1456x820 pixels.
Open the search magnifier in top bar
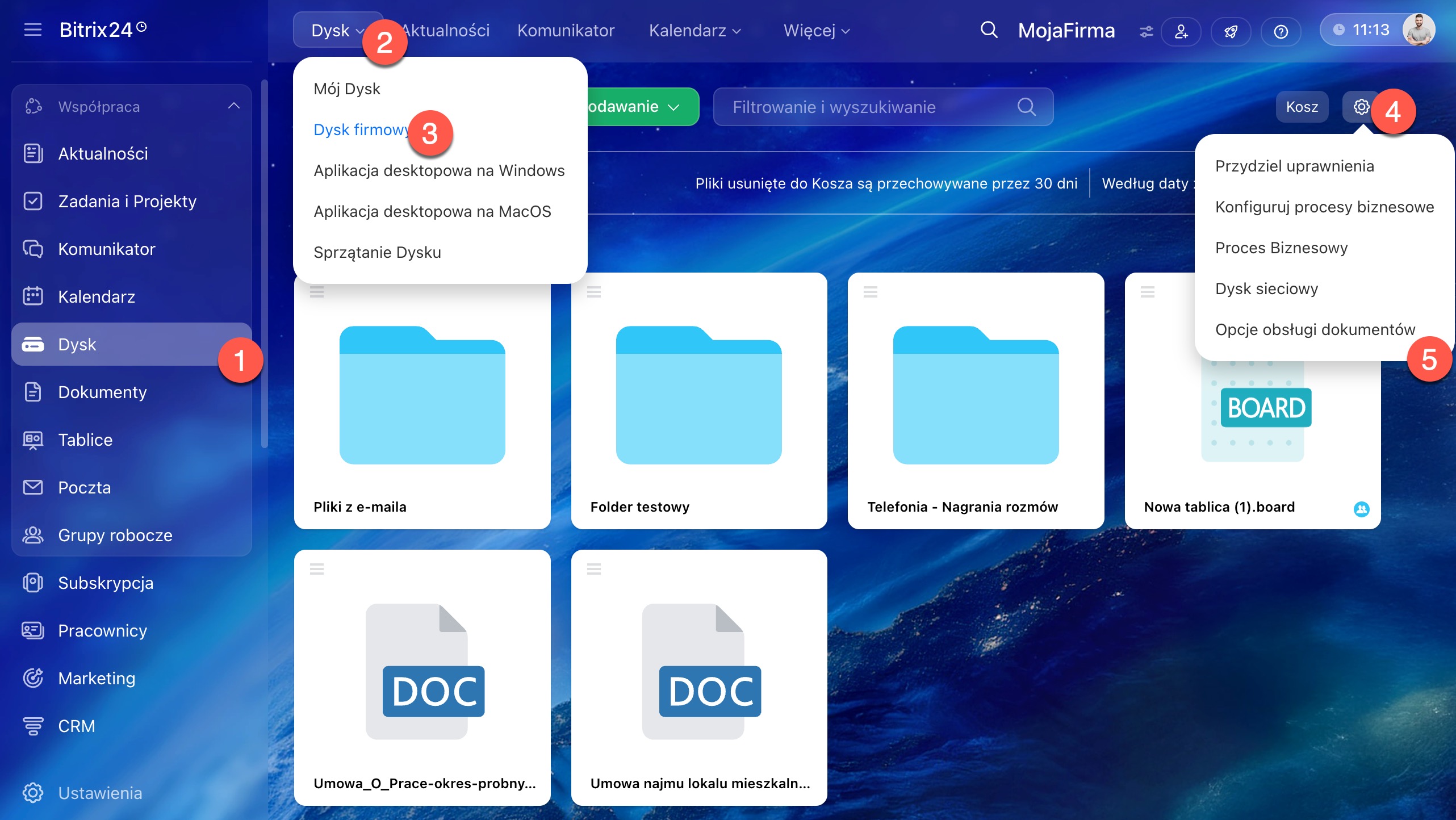pos(989,30)
